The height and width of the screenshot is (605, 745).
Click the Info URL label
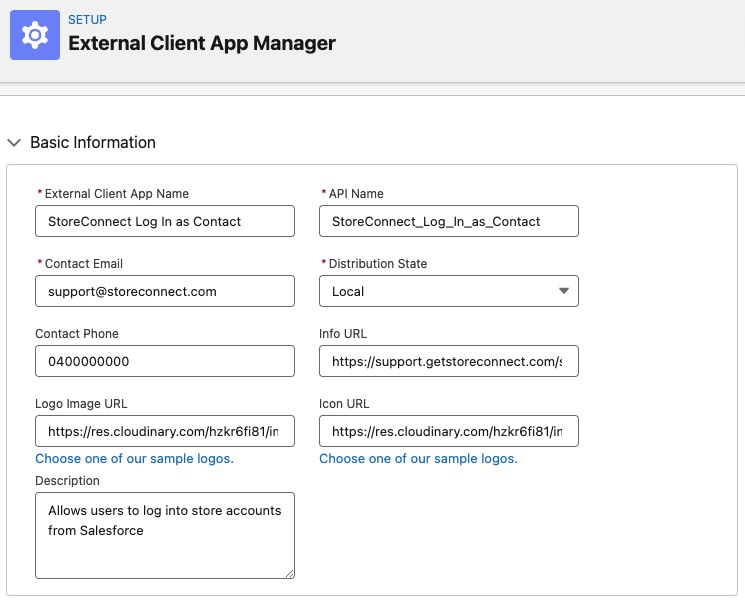pos(343,334)
